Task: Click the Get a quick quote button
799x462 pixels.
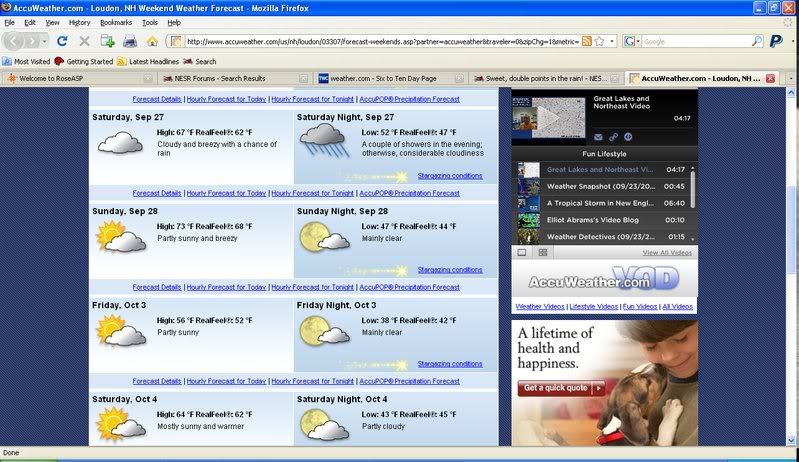Action: point(562,388)
